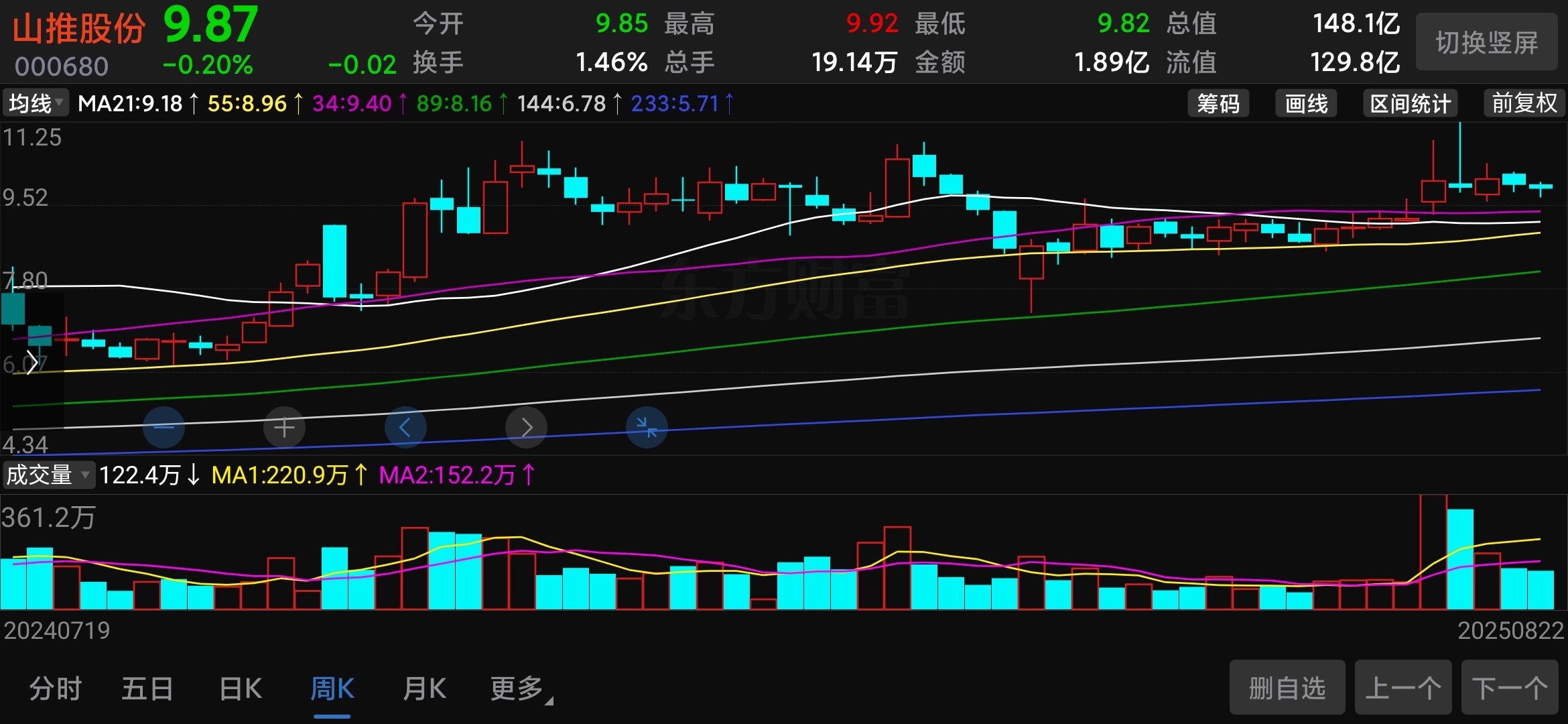Switch to the 五日 tab
The width and height of the screenshot is (1568, 724).
(x=147, y=688)
